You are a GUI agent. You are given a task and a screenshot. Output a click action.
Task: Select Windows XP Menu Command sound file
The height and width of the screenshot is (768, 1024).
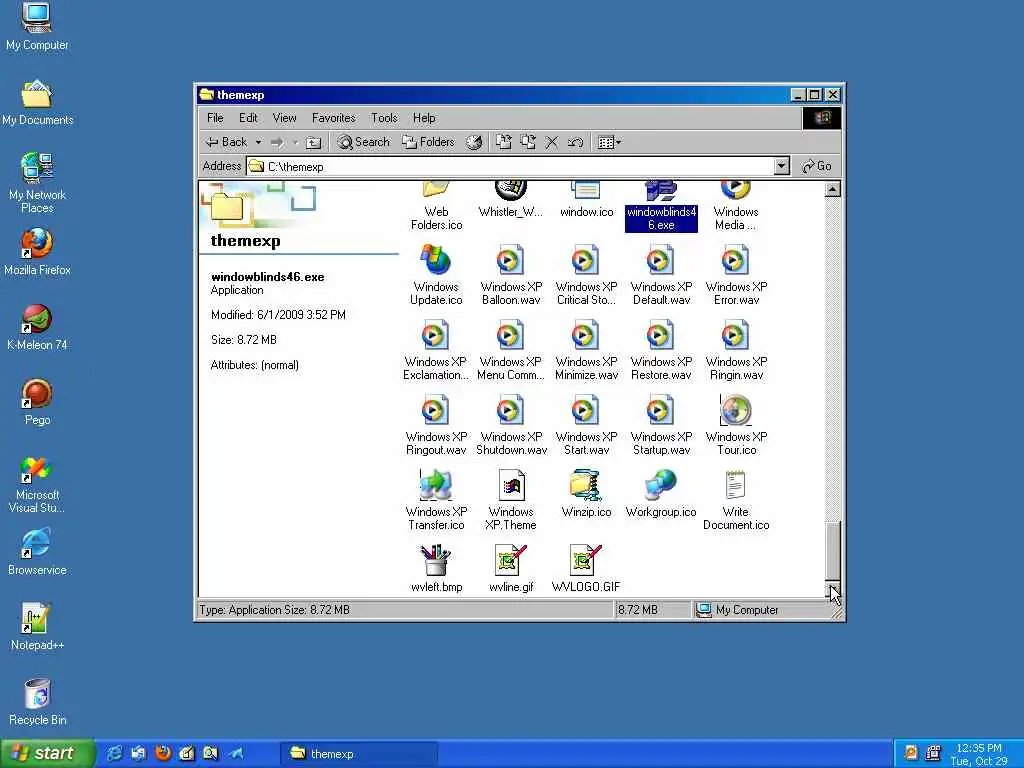click(x=511, y=350)
